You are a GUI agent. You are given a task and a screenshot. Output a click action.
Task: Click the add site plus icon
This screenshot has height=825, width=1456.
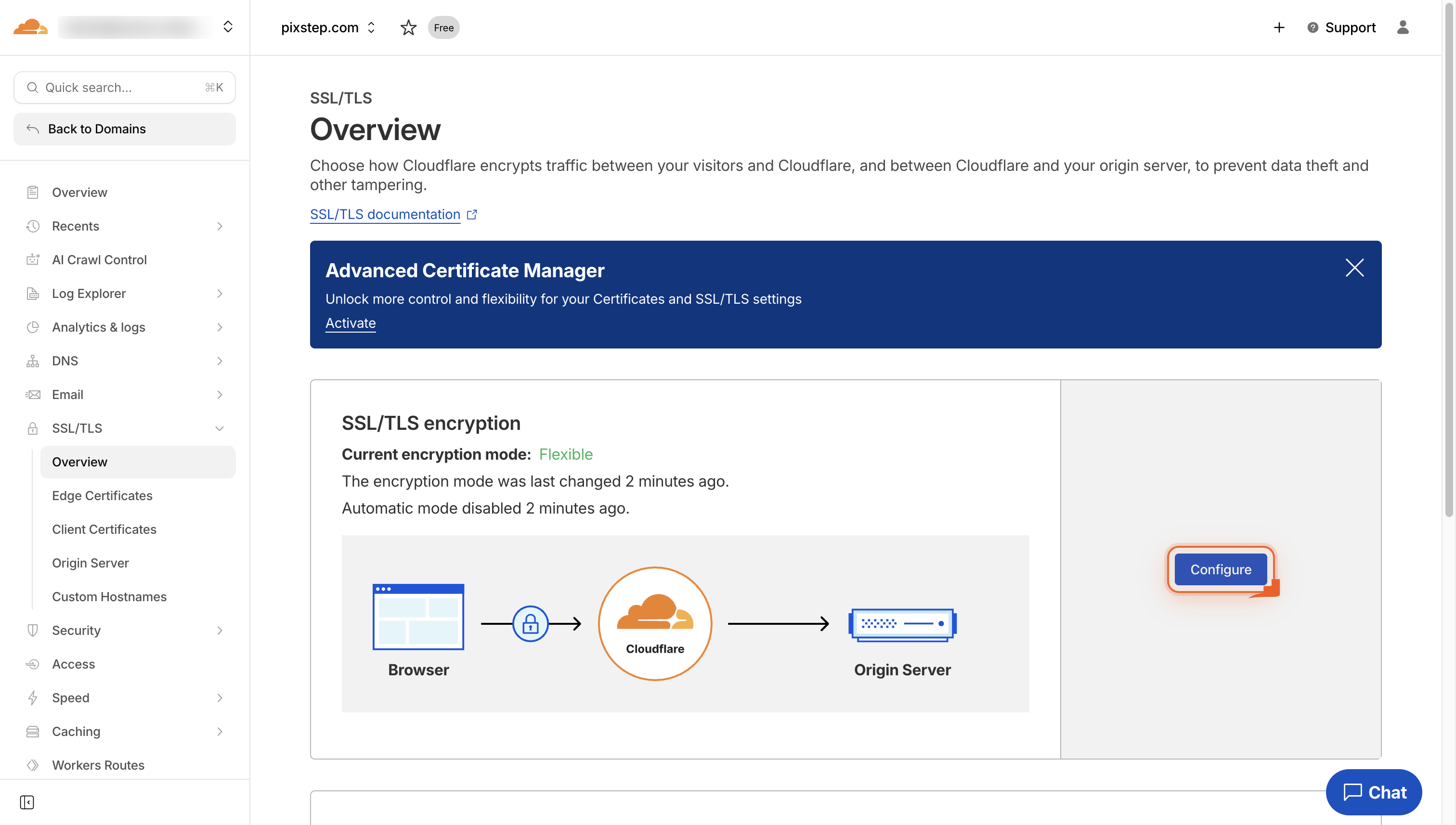[1279, 27]
